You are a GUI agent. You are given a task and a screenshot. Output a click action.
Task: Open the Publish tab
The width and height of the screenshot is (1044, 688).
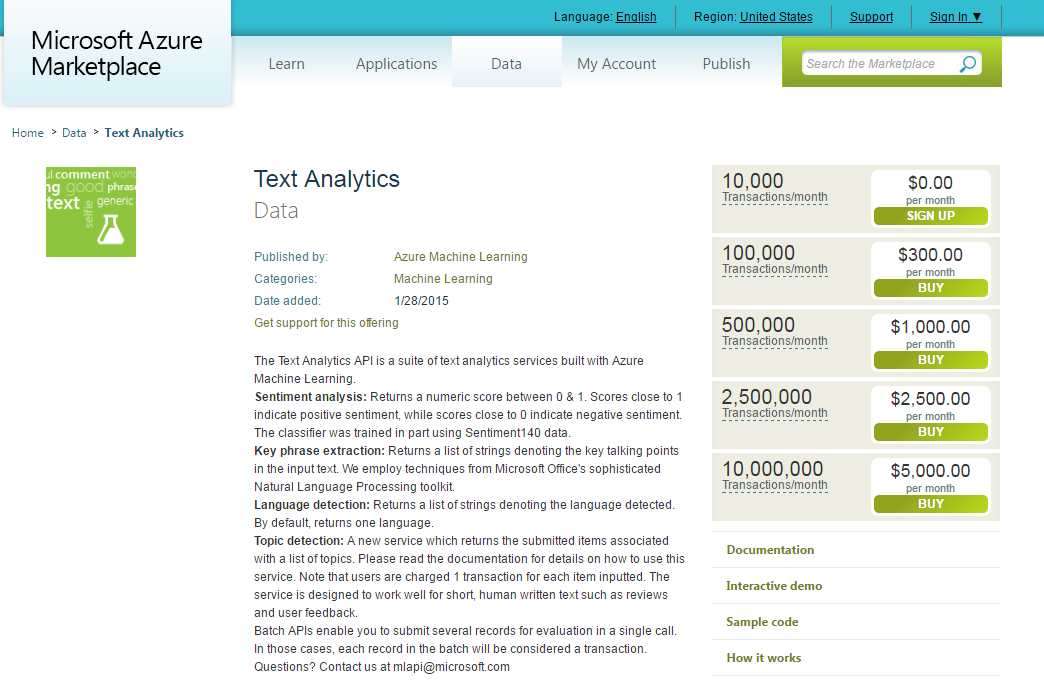click(726, 63)
